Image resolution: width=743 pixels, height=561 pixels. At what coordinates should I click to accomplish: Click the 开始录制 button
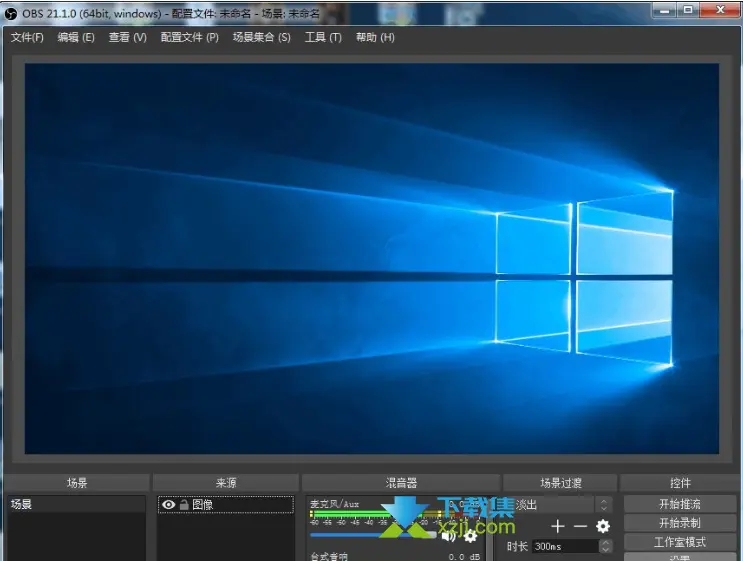(679, 523)
